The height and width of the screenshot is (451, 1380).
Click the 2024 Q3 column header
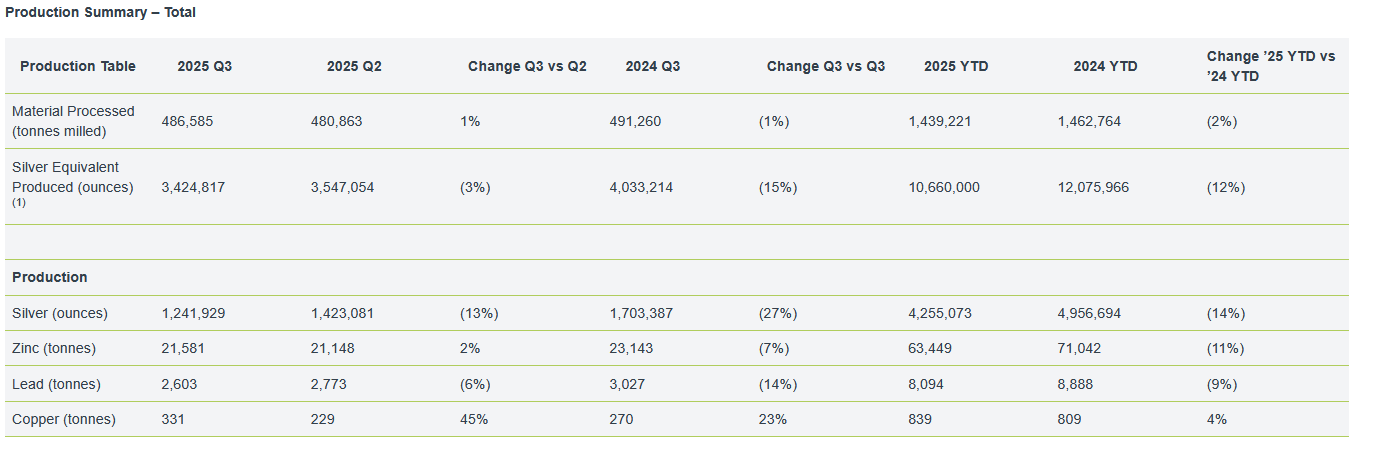pyautogui.click(x=653, y=67)
